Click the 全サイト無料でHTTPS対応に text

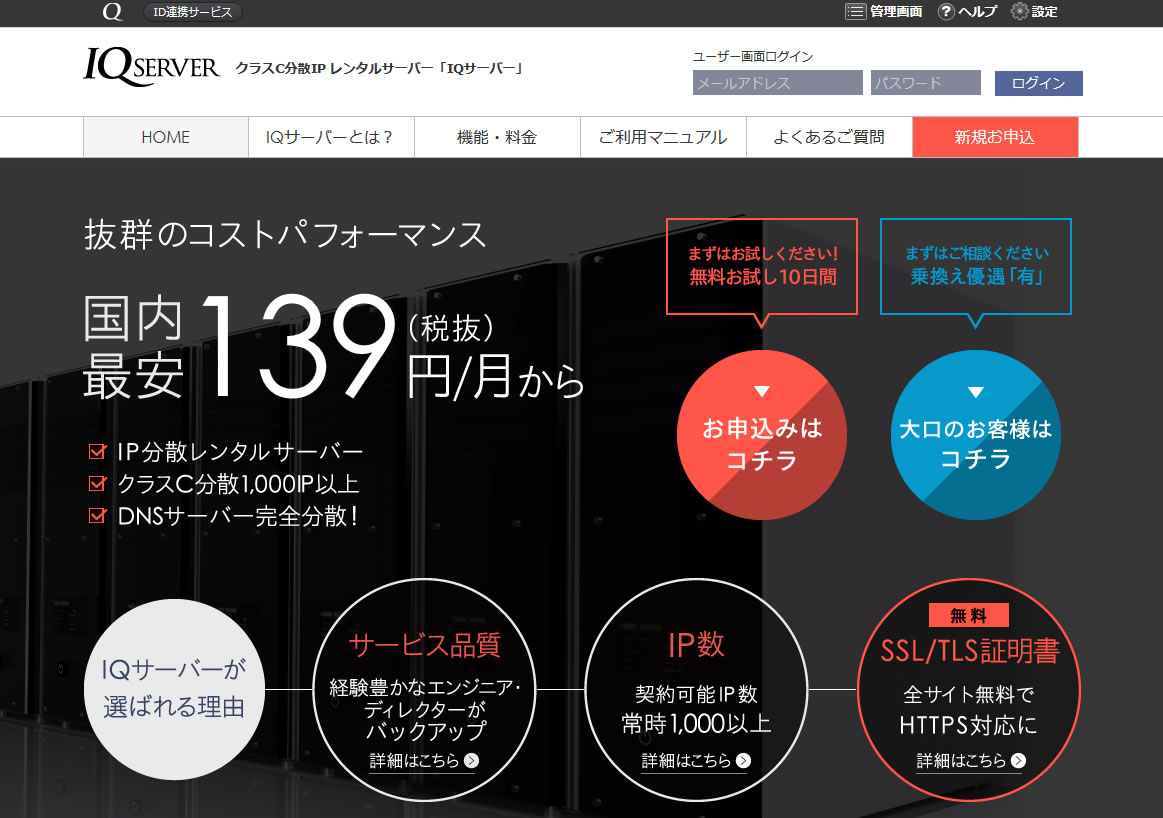point(968,710)
